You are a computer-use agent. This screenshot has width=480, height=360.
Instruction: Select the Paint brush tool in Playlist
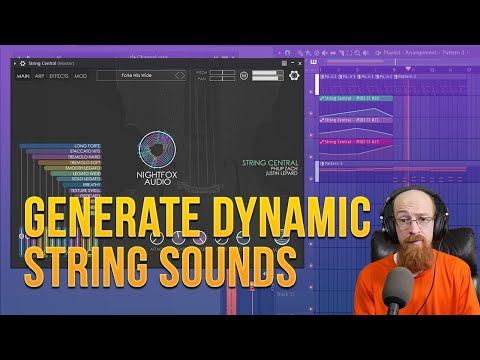click(308, 53)
